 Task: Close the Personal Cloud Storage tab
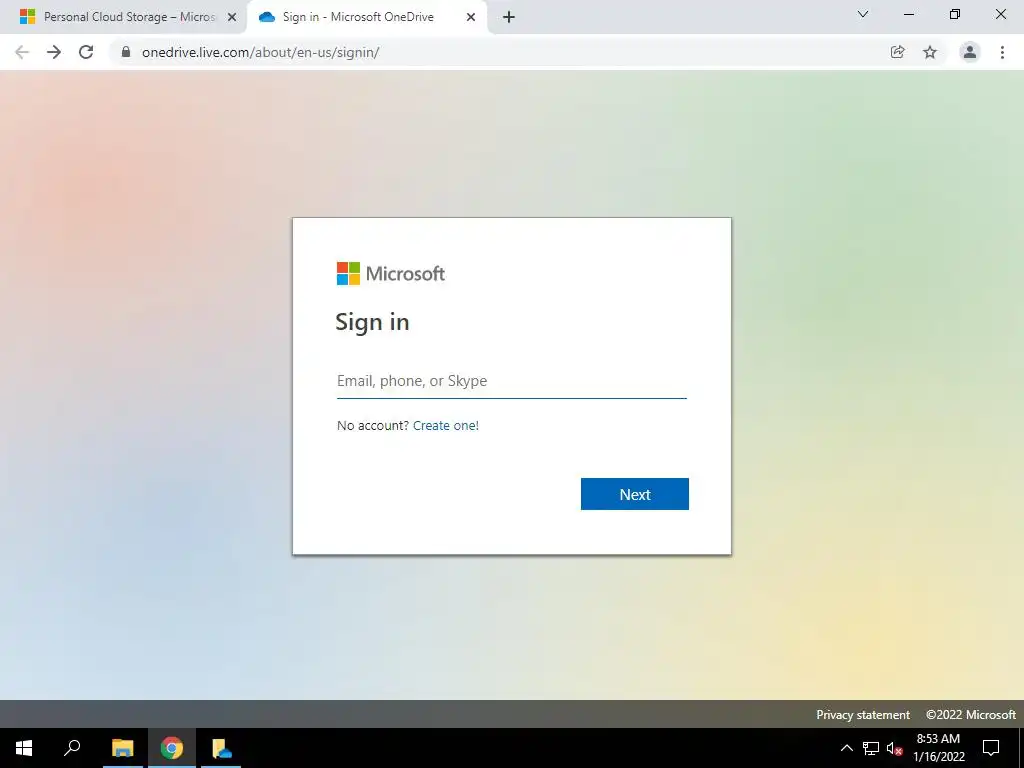tap(232, 17)
